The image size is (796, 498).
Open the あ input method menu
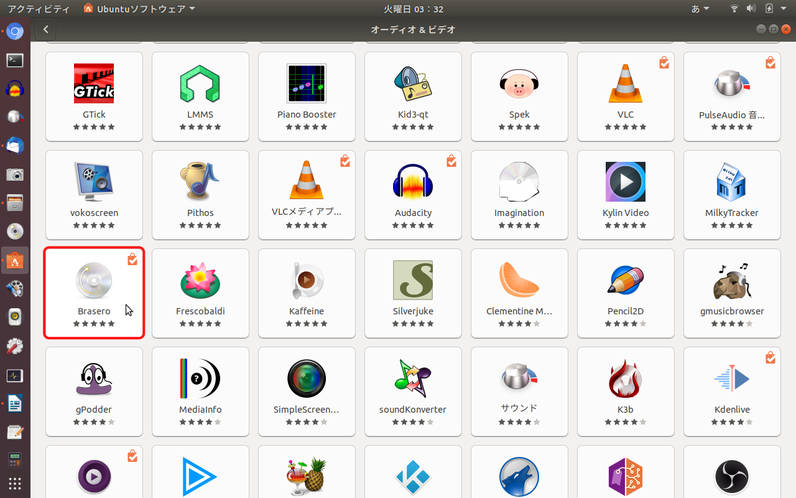(700, 9)
